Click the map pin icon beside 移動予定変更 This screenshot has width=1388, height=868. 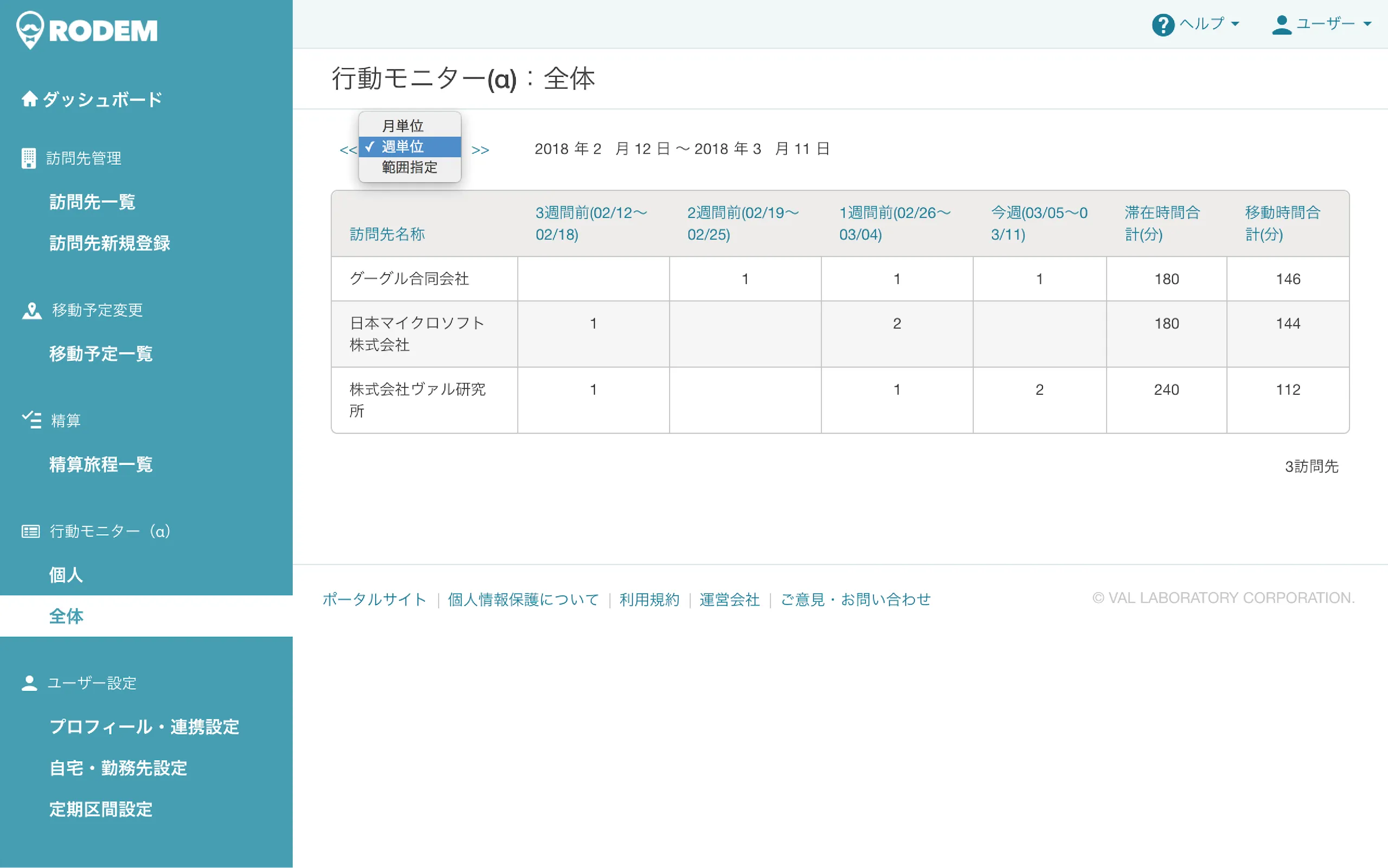point(31,311)
